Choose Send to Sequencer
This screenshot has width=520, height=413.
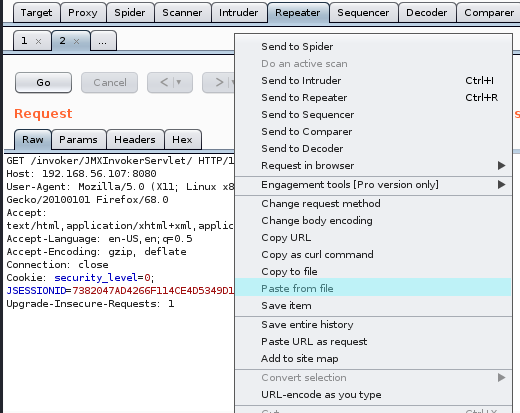[x=373, y=115]
